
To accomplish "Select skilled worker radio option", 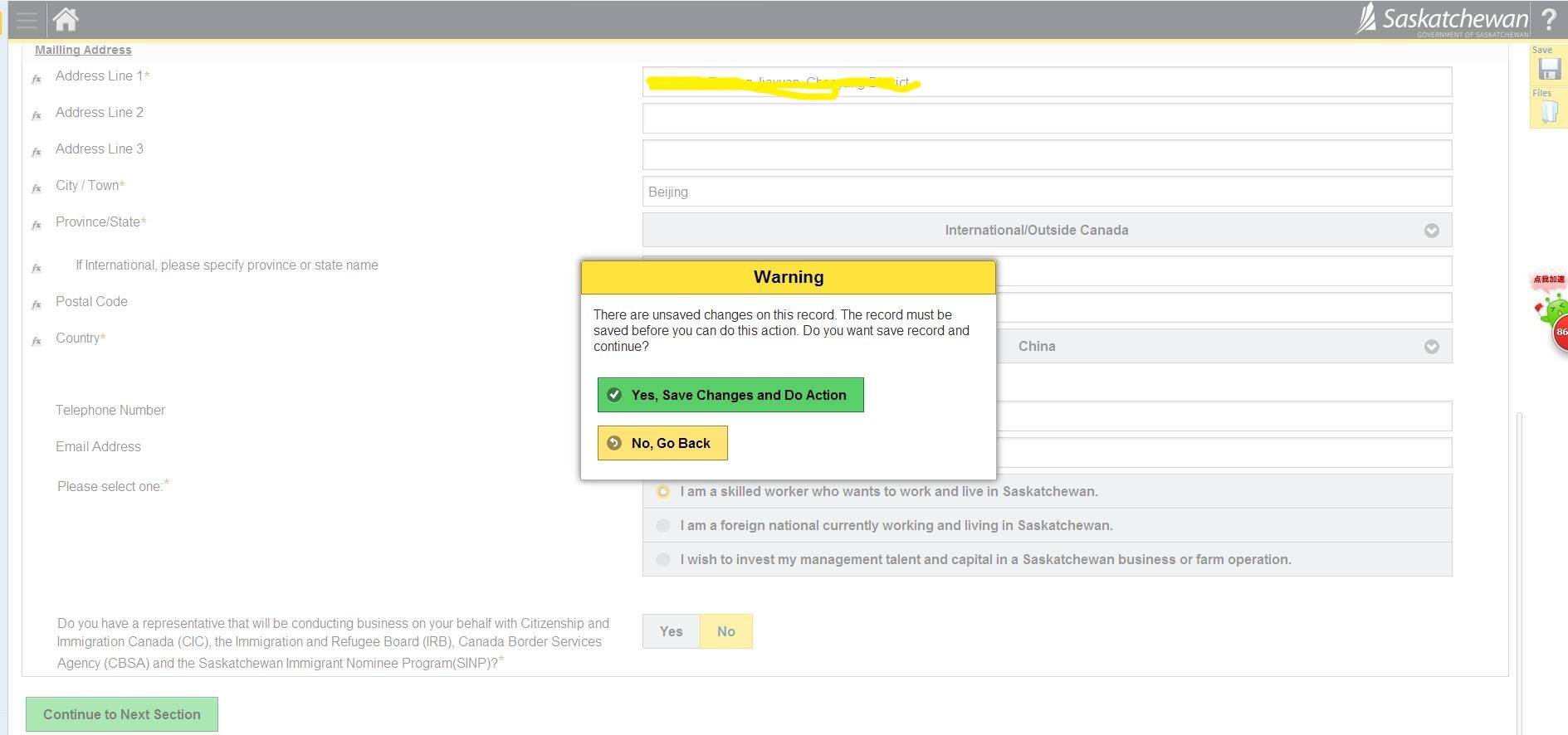I will click(x=663, y=492).
